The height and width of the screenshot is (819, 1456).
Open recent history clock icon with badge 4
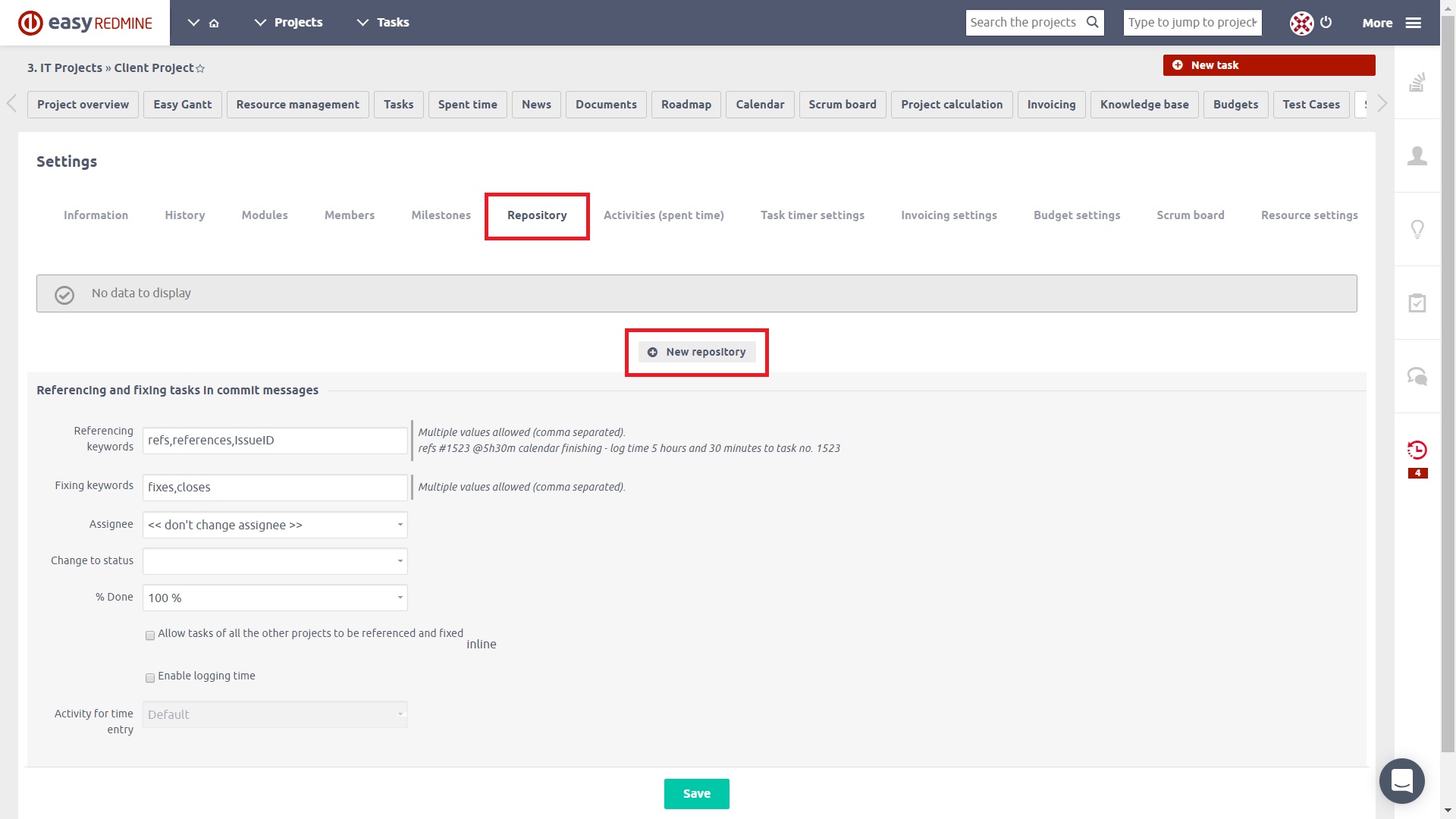[x=1417, y=450]
